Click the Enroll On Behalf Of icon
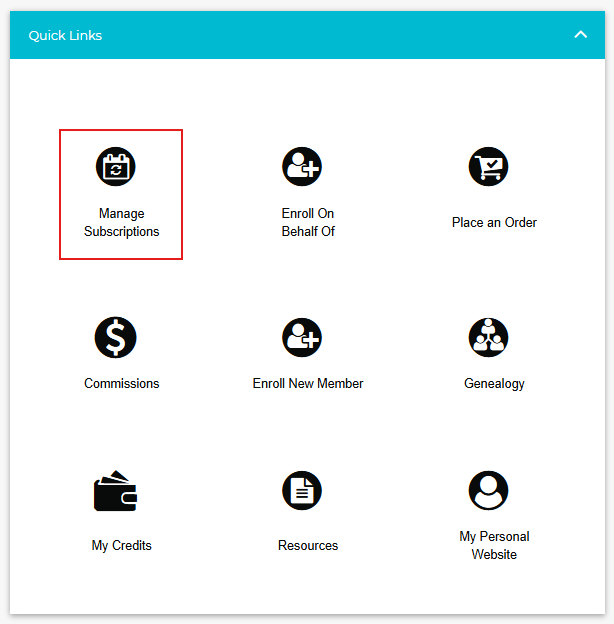Image resolution: width=614 pixels, height=624 pixels. coord(302,166)
